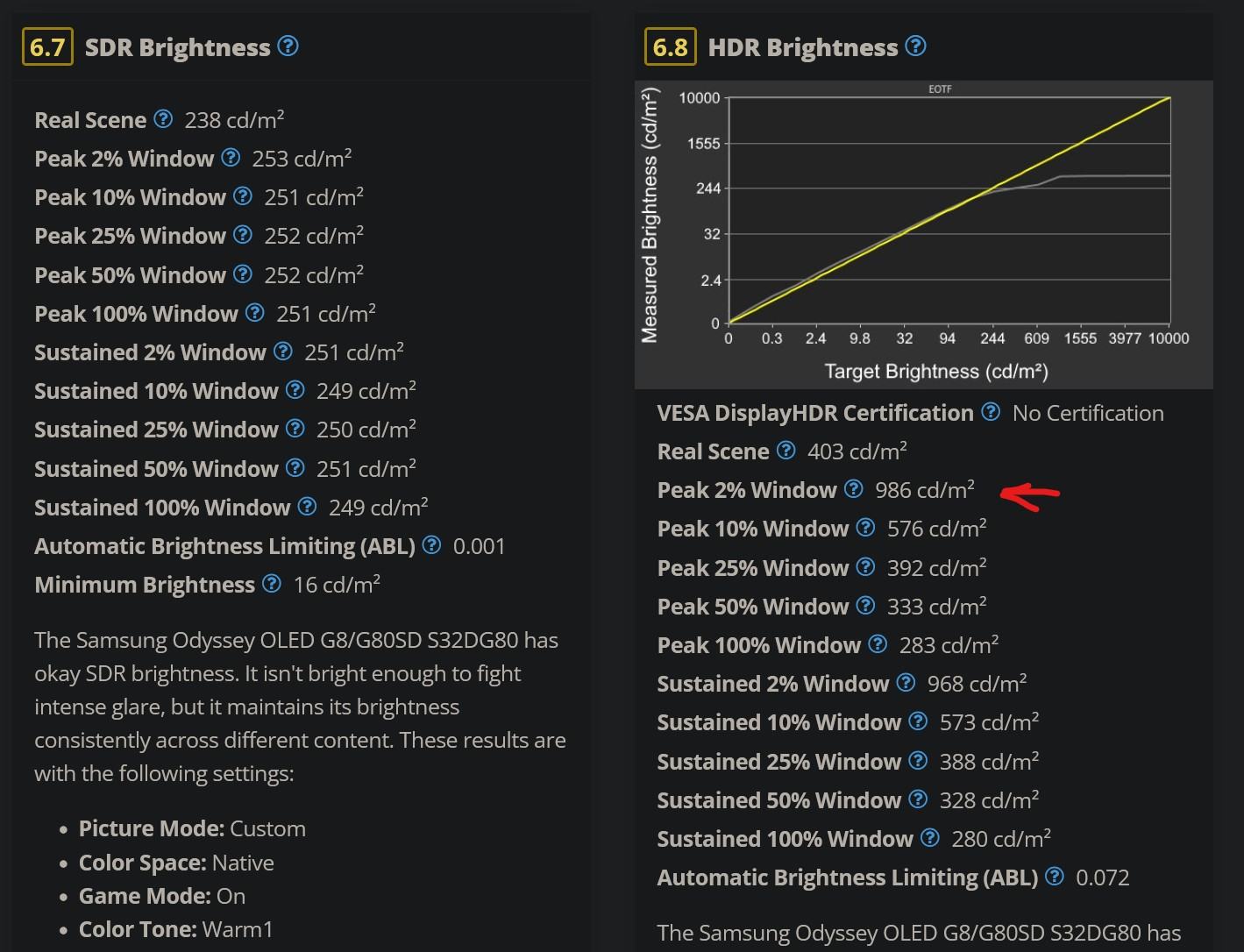Click help icon beside SDR Peak 50% Window
The height and width of the screenshot is (952, 1244).
(x=243, y=274)
